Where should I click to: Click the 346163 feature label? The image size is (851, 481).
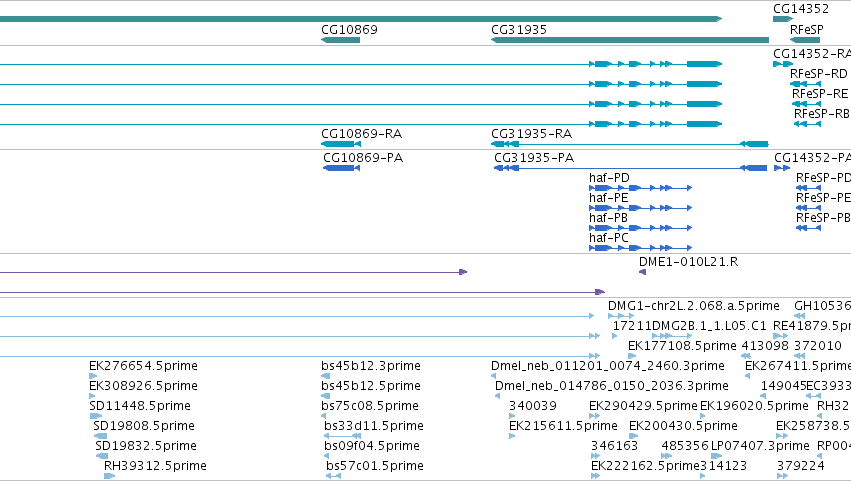click(x=614, y=446)
